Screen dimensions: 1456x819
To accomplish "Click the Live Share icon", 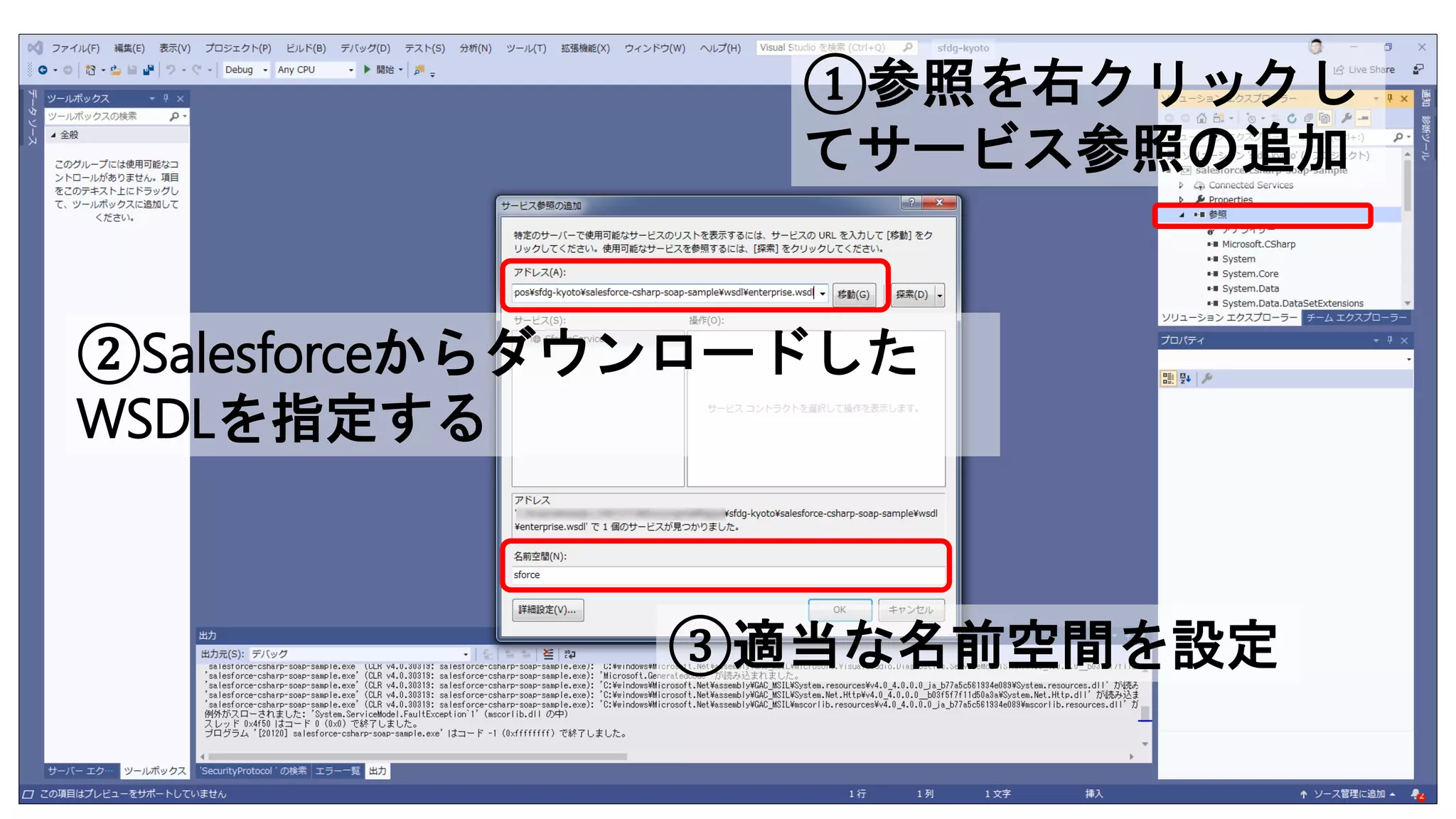I will click(x=1339, y=70).
